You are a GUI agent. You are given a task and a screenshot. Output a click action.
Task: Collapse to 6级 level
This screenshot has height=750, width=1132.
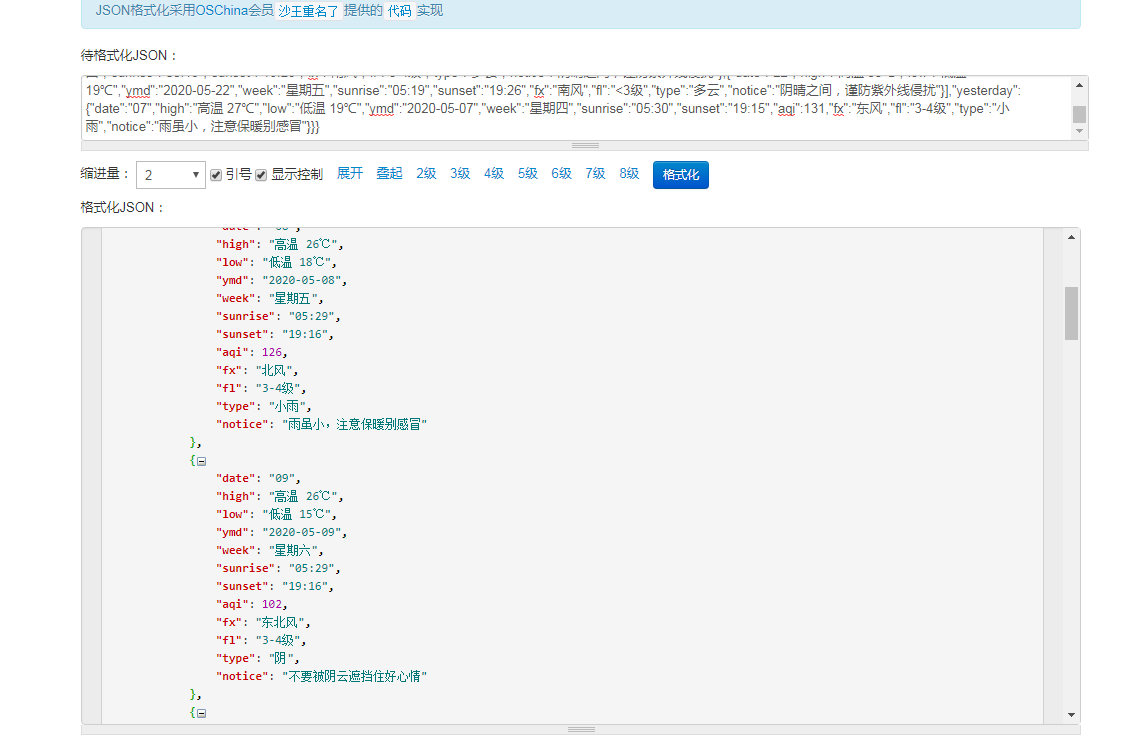[562, 173]
